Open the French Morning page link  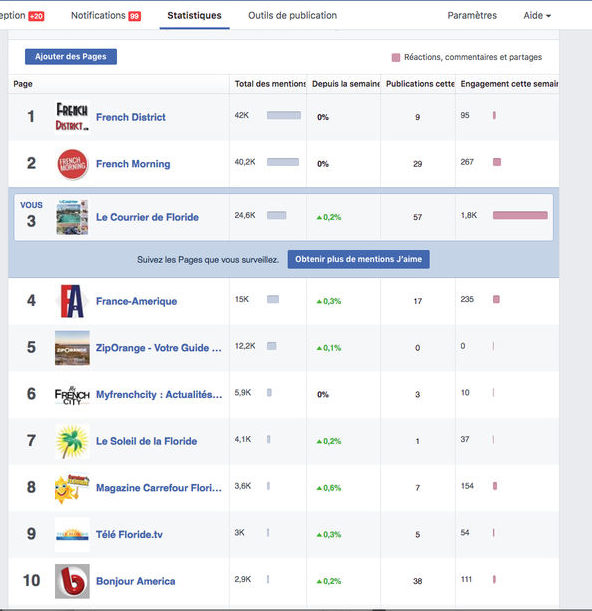pyautogui.click(x=133, y=164)
